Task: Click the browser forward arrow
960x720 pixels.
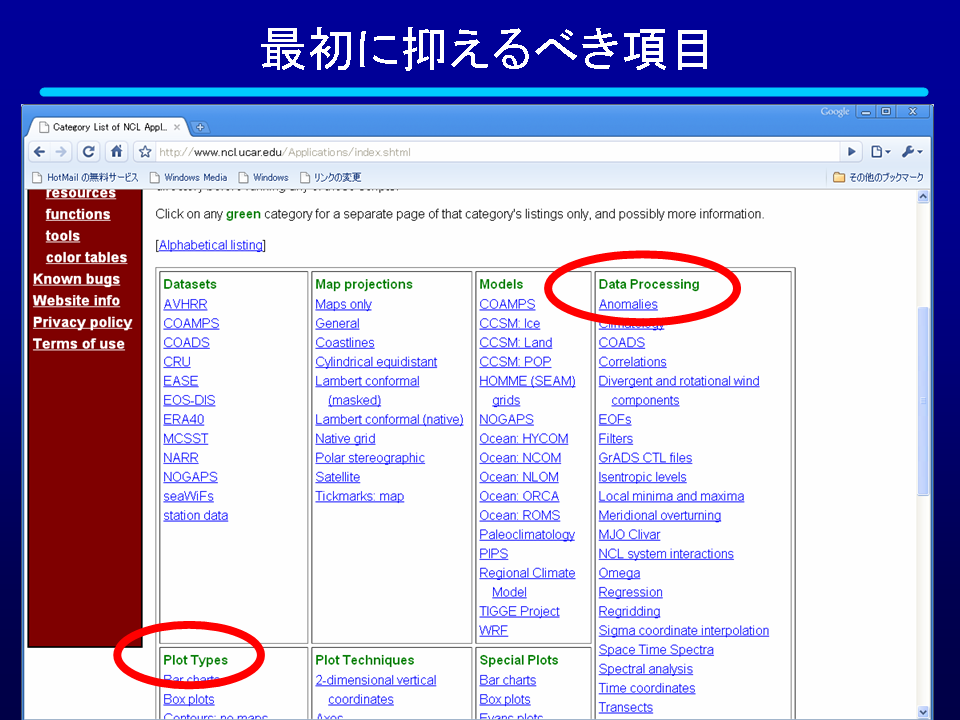Action: pyautogui.click(x=61, y=152)
